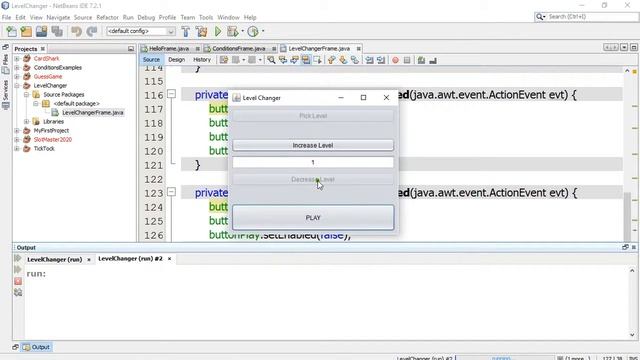The height and width of the screenshot is (360, 640).
Task: Toggle Highlight Search in editor toolbar
Action: tap(305, 60)
